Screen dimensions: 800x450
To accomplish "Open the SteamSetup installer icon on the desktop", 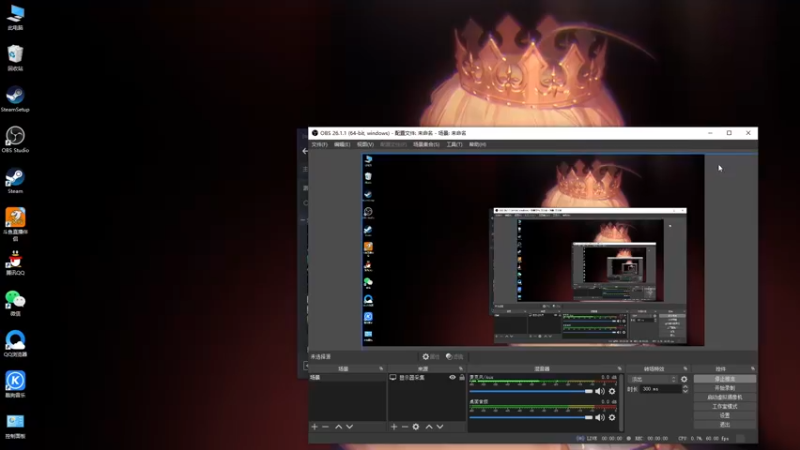I will pyautogui.click(x=15, y=99).
